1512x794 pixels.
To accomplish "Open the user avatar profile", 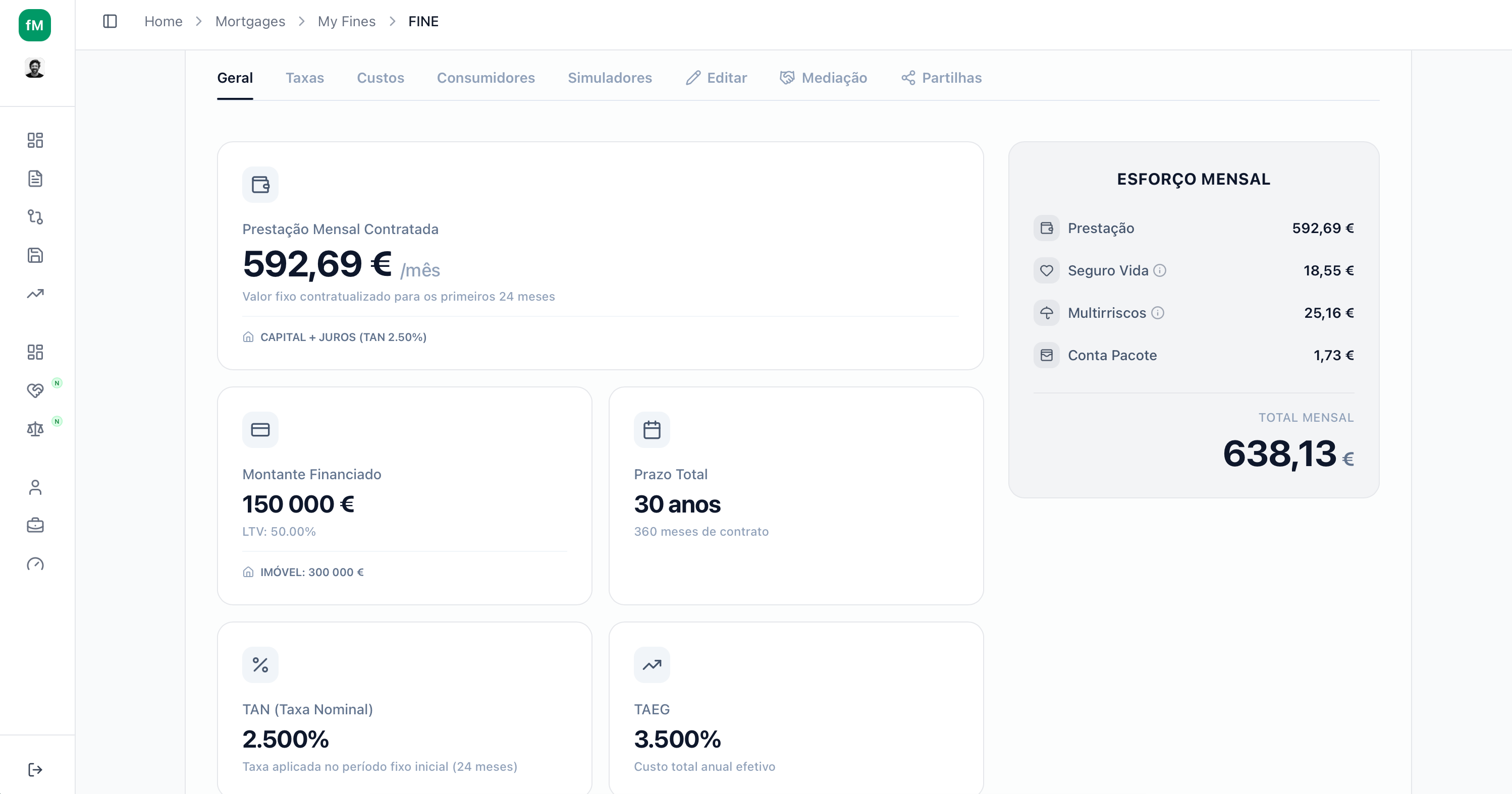I will pyautogui.click(x=35, y=68).
